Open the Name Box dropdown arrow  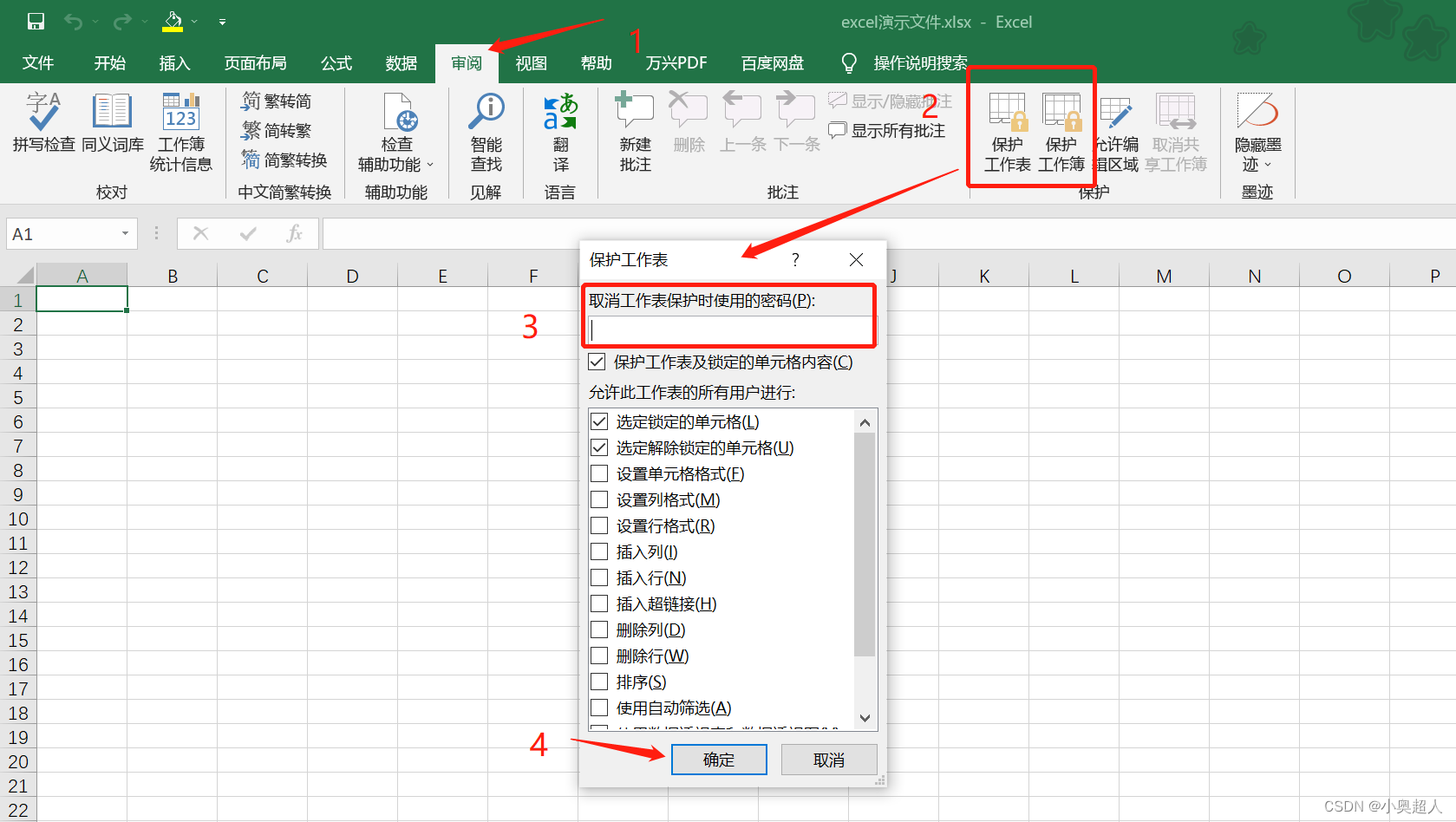125,233
